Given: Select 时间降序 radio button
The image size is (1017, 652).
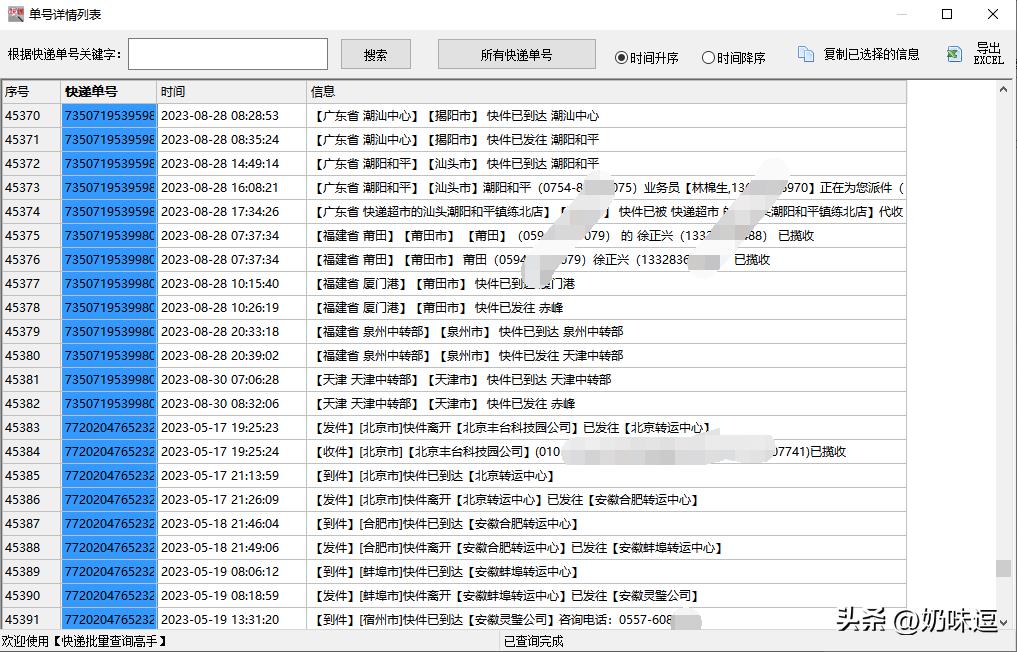Looking at the screenshot, I should [x=708, y=58].
